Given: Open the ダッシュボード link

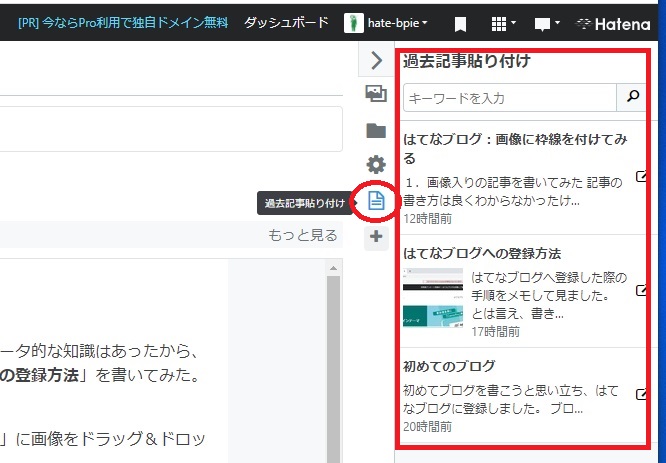Looking at the screenshot, I should (x=286, y=23).
